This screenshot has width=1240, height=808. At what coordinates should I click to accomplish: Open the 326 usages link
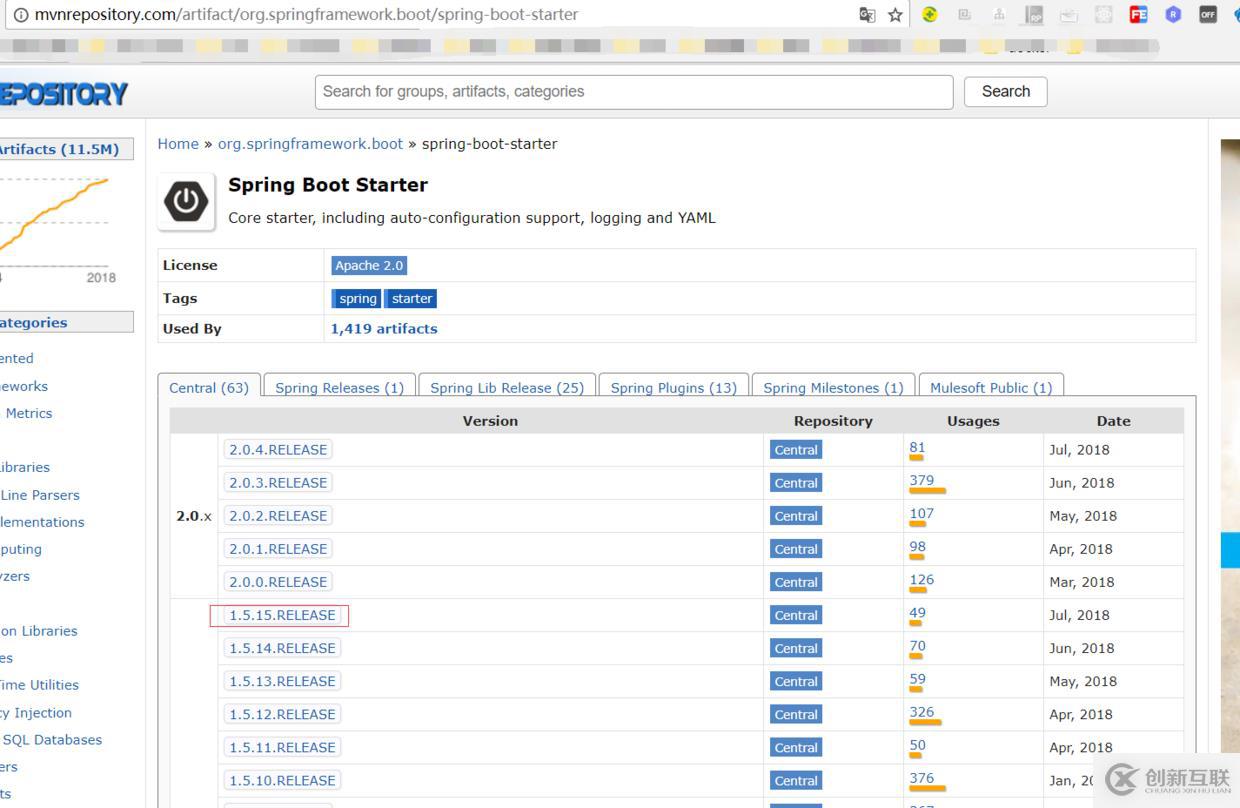click(921, 712)
